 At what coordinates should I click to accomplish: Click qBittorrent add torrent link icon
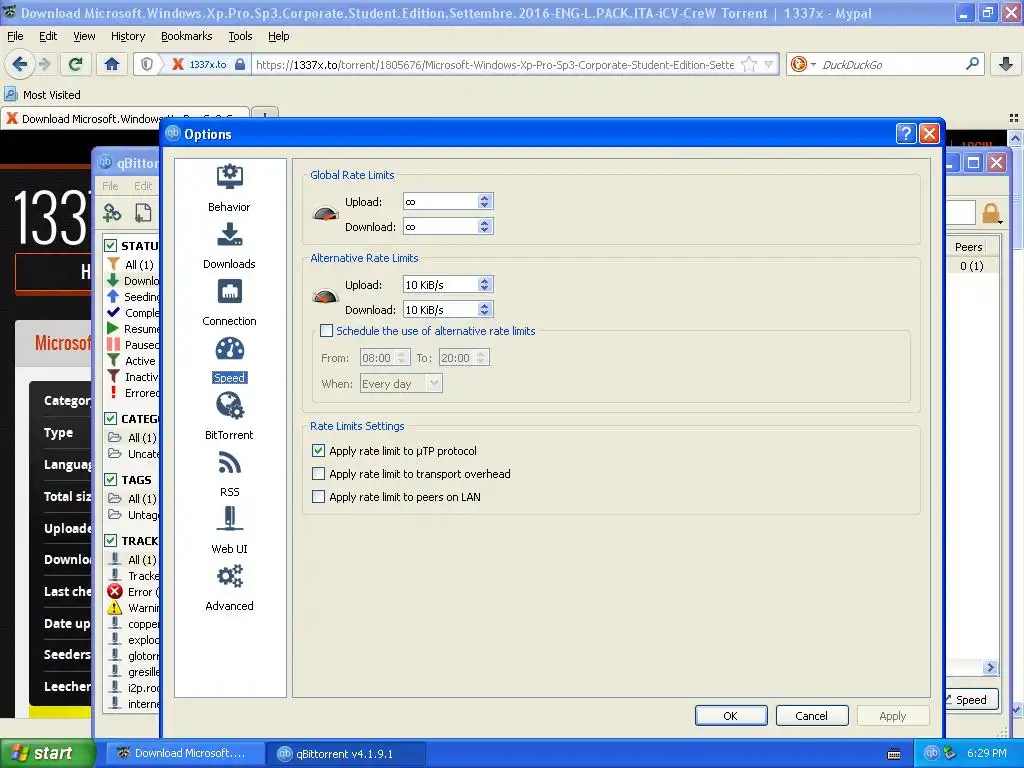pyautogui.click(x=112, y=213)
